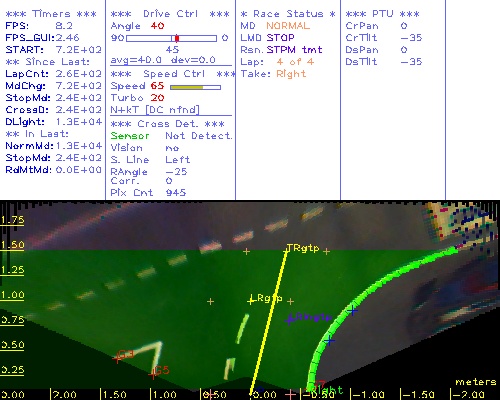500x400 pixels.
Task: Click the Take: Right value
Action: (x=291, y=74)
